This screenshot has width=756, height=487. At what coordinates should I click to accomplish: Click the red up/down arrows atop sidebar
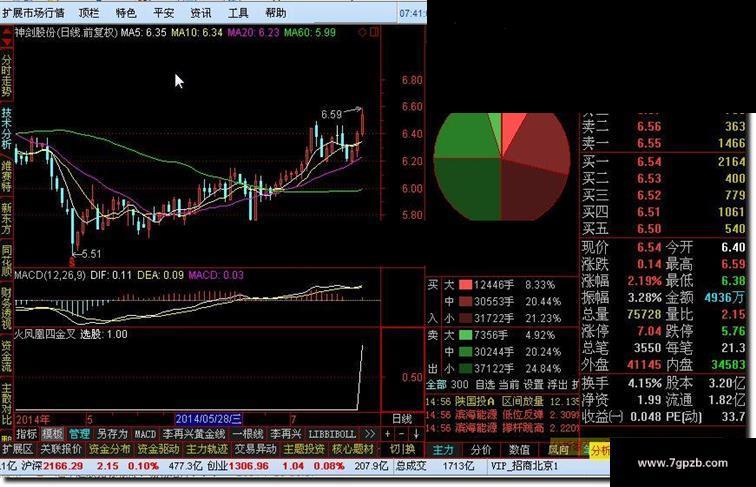point(7,37)
